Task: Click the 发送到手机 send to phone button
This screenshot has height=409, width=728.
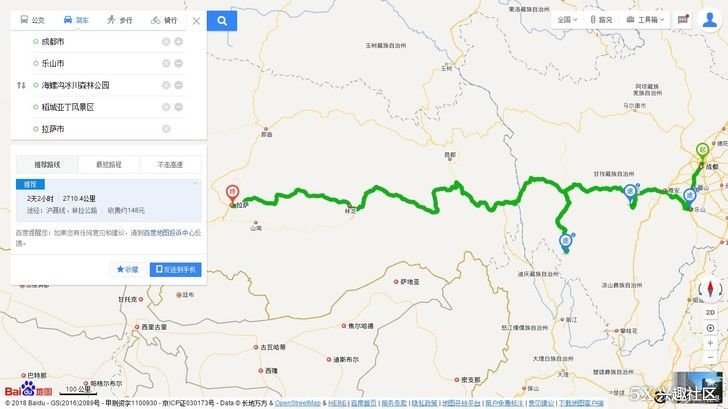Action: pyautogui.click(x=176, y=269)
